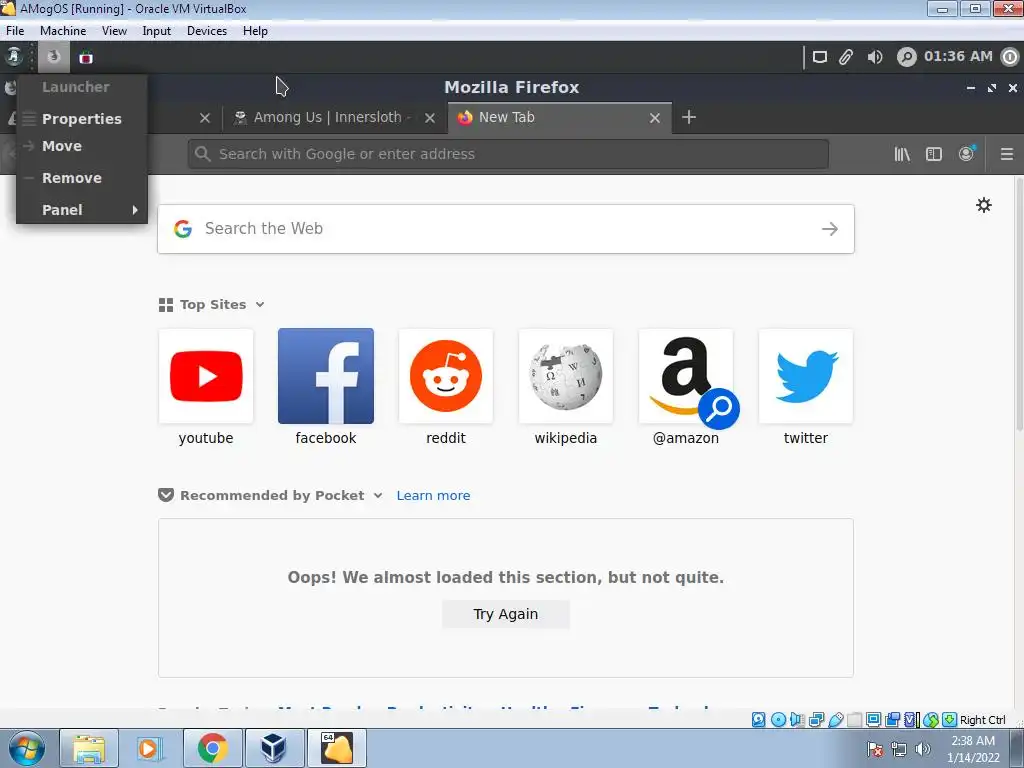1024x768 pixels.
Task: Click the Pocket shield icon
Action: [166, 495]
